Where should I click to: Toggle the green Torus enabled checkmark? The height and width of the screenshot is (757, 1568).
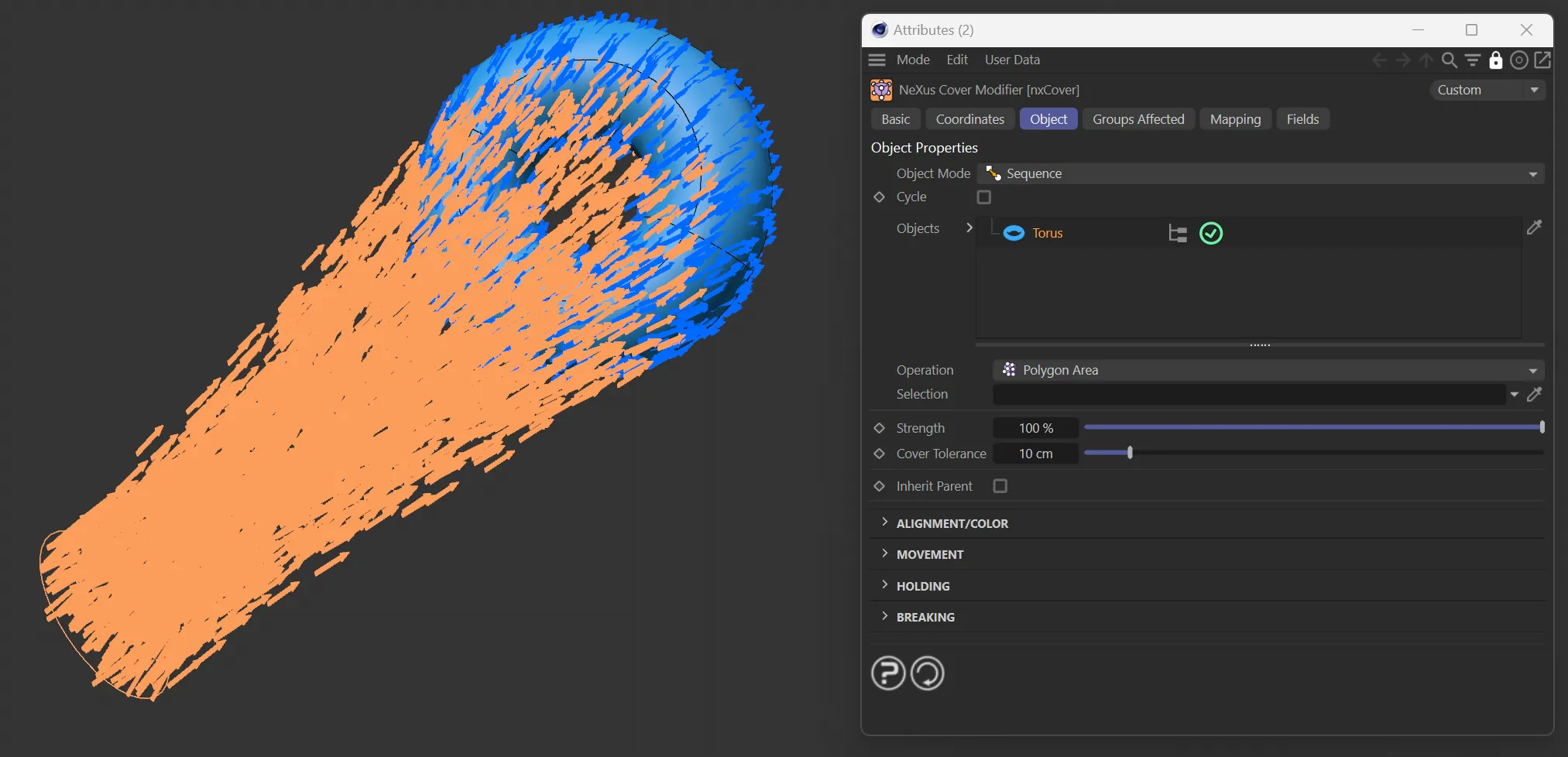1210,233
